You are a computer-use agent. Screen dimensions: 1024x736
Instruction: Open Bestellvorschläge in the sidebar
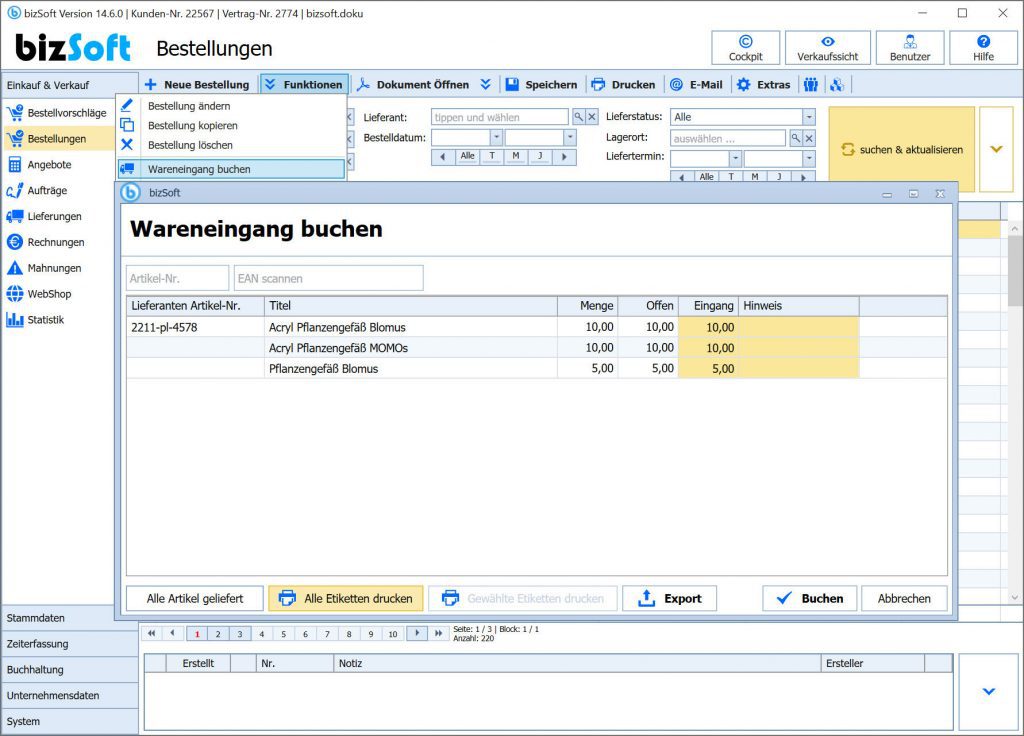pos(57,113)
